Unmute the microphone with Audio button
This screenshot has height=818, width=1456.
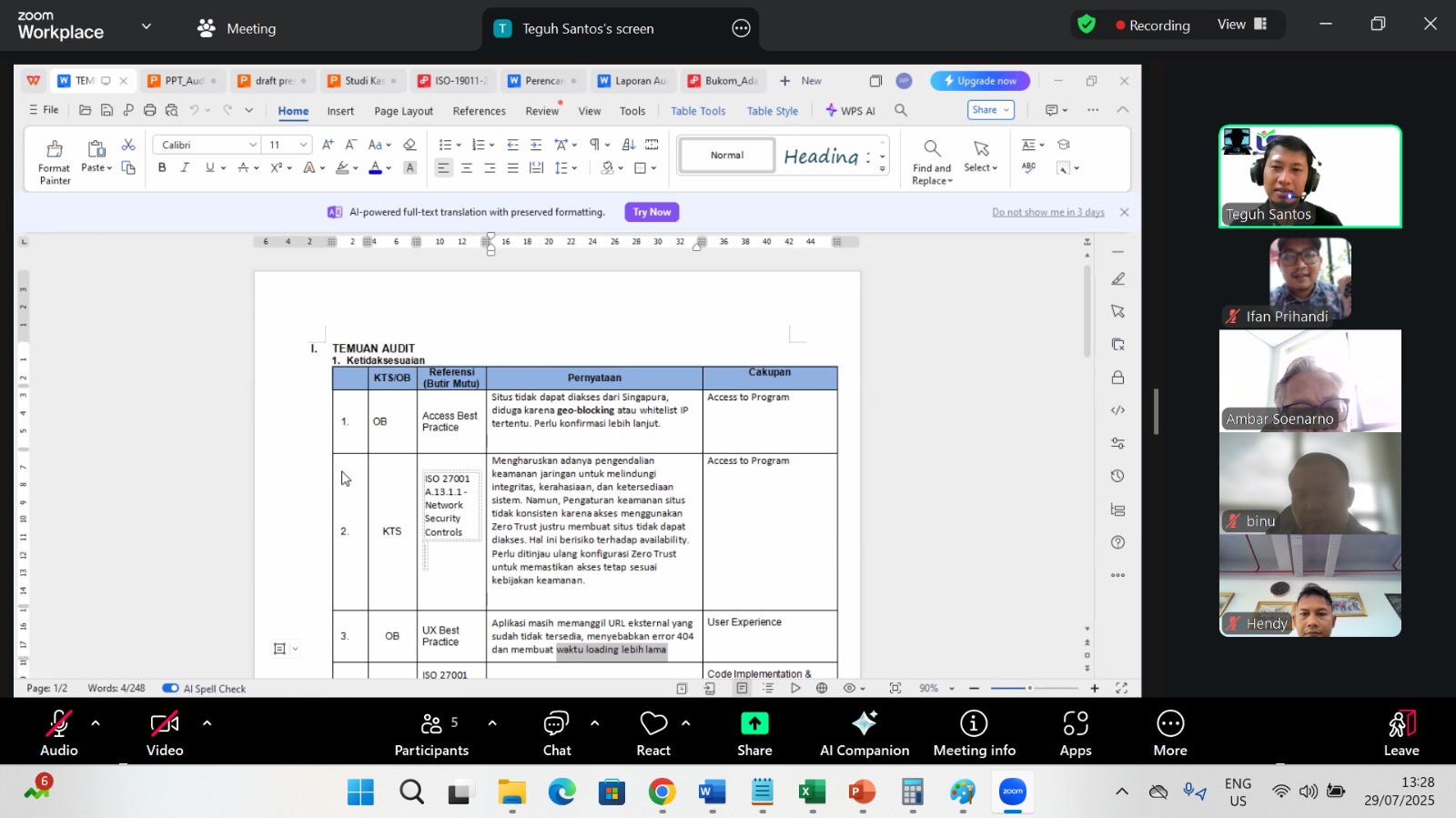[59, 732]
